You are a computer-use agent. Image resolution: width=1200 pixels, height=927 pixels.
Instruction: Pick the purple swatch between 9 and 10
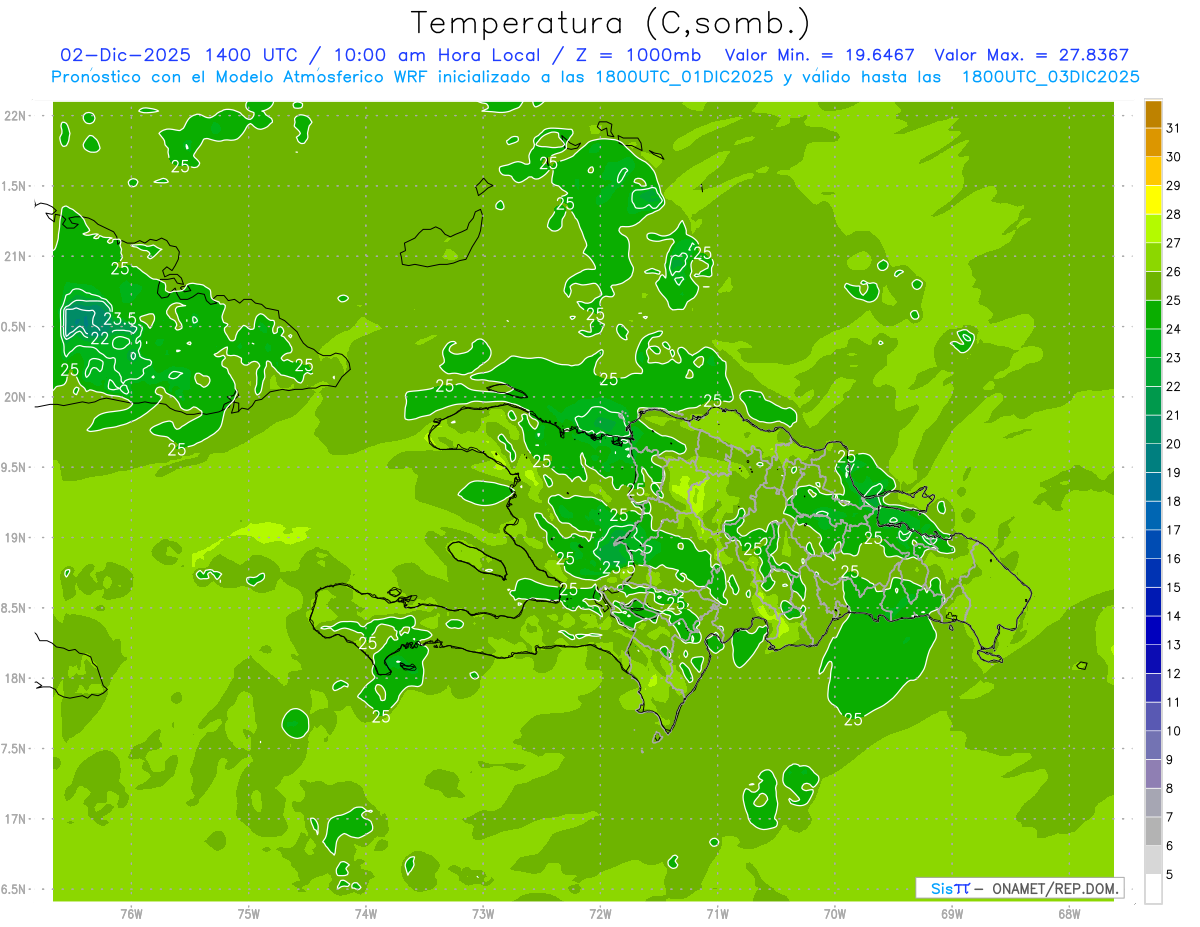1153,745
